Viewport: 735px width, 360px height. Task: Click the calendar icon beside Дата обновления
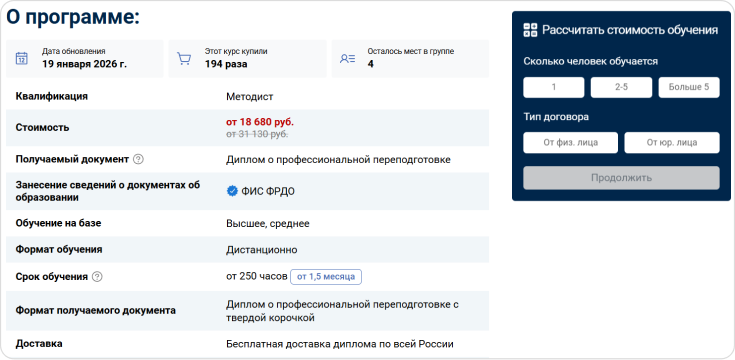click(x=22, y=59)
